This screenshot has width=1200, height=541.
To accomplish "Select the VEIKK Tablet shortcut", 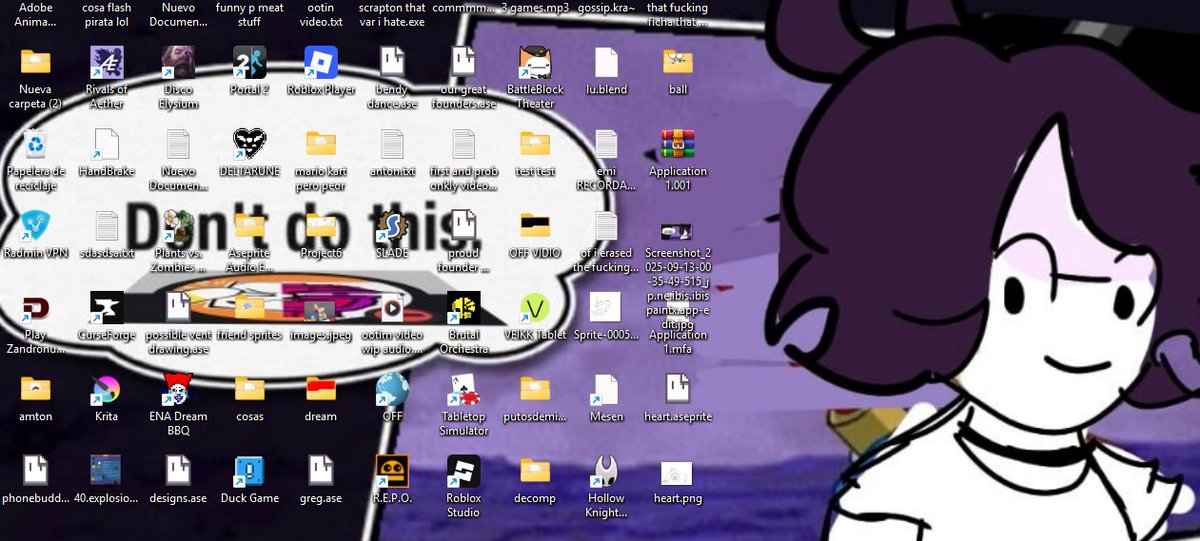I will (535, 308).
